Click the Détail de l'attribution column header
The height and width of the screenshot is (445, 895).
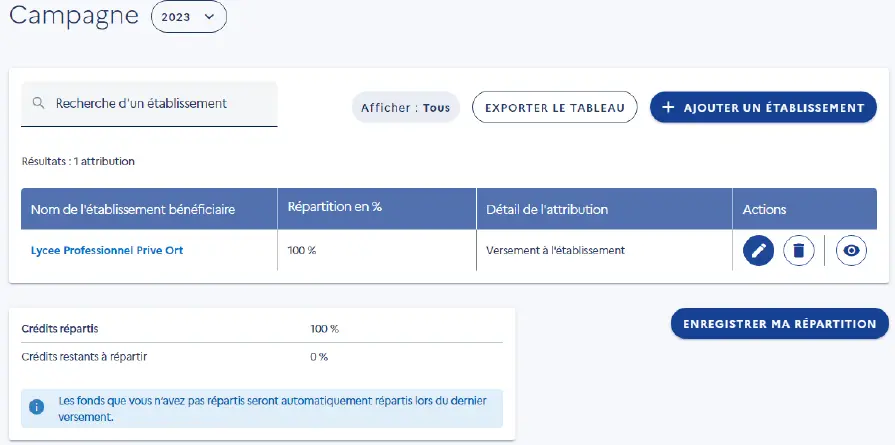(x=547, y=209)
